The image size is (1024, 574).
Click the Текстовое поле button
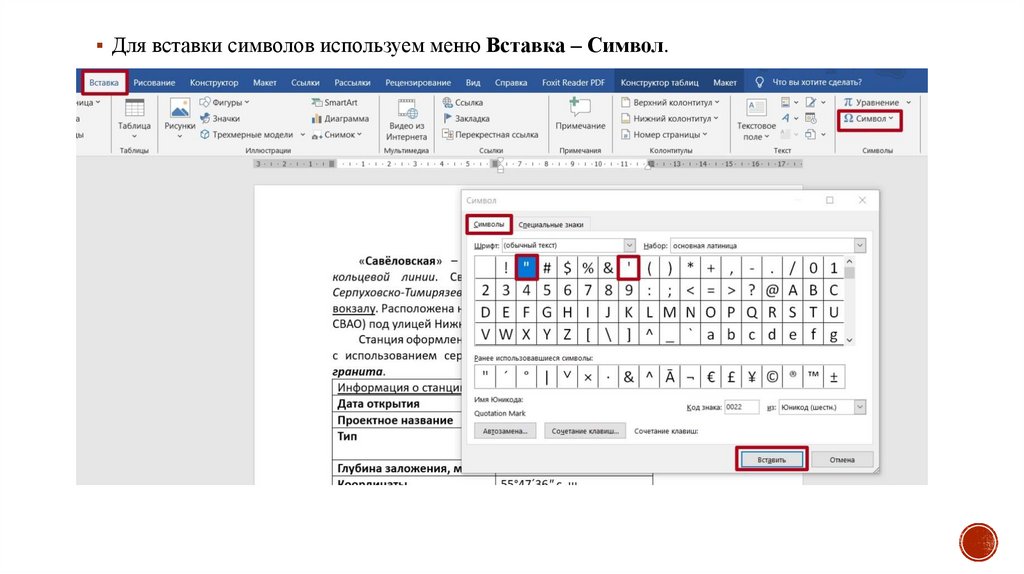coord(756,120)
